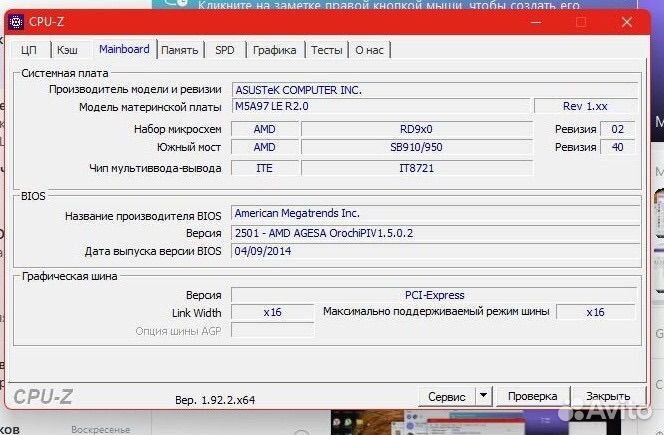
Task: Open the Память tab
Action: (180, 50)
